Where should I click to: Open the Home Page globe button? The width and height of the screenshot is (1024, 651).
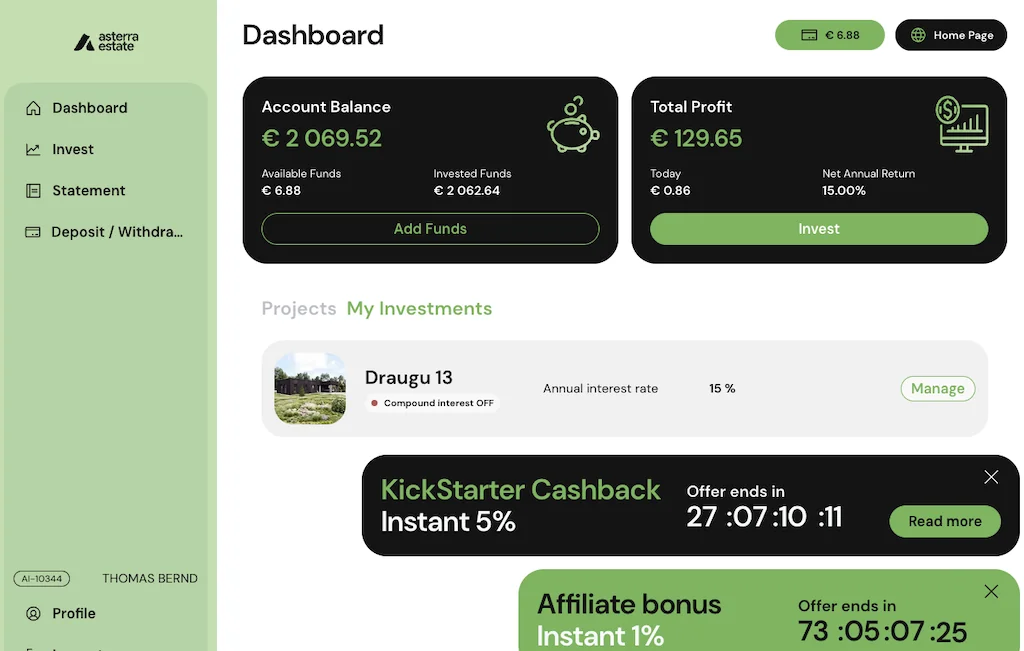[x=951, y=35]
